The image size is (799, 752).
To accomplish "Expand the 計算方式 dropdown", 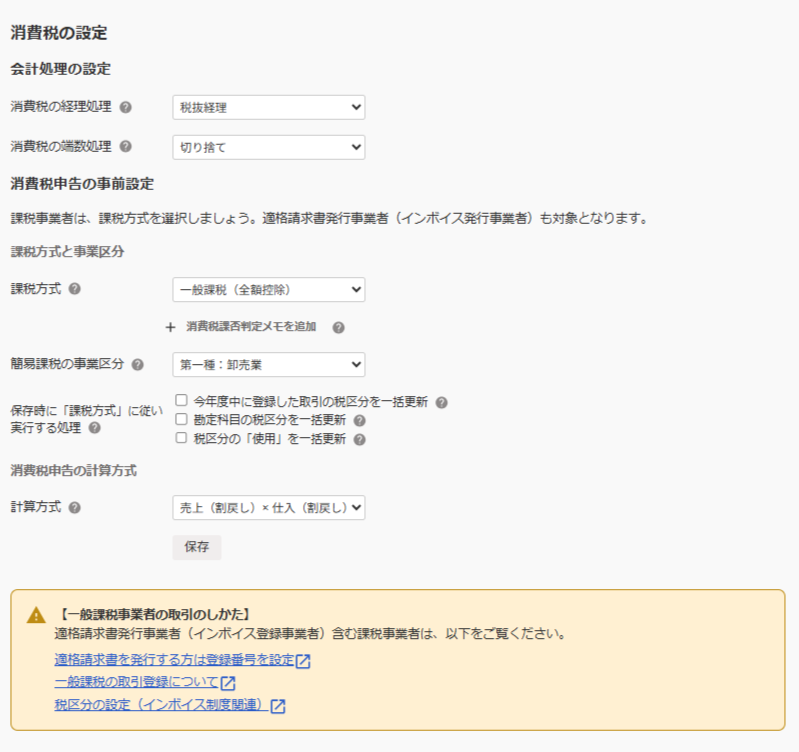I will [x=268, y=508].
